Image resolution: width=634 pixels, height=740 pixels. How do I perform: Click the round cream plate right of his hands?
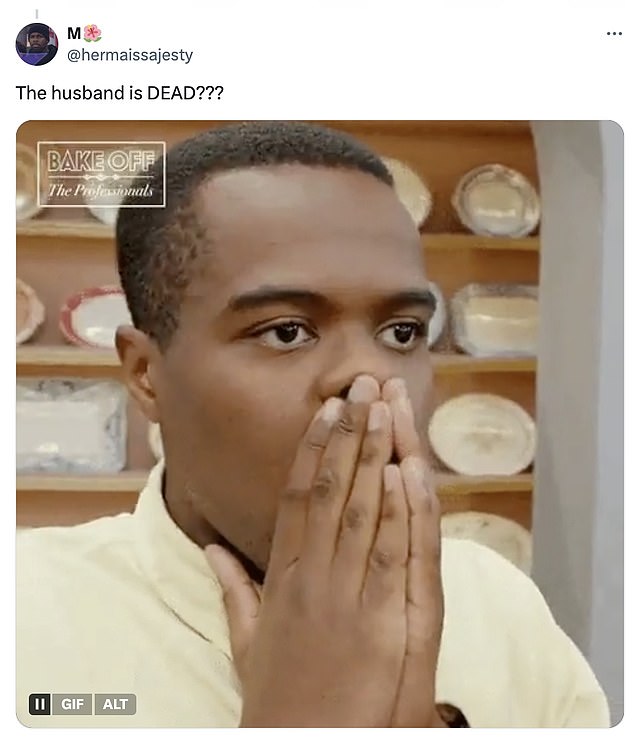[482, 434]
